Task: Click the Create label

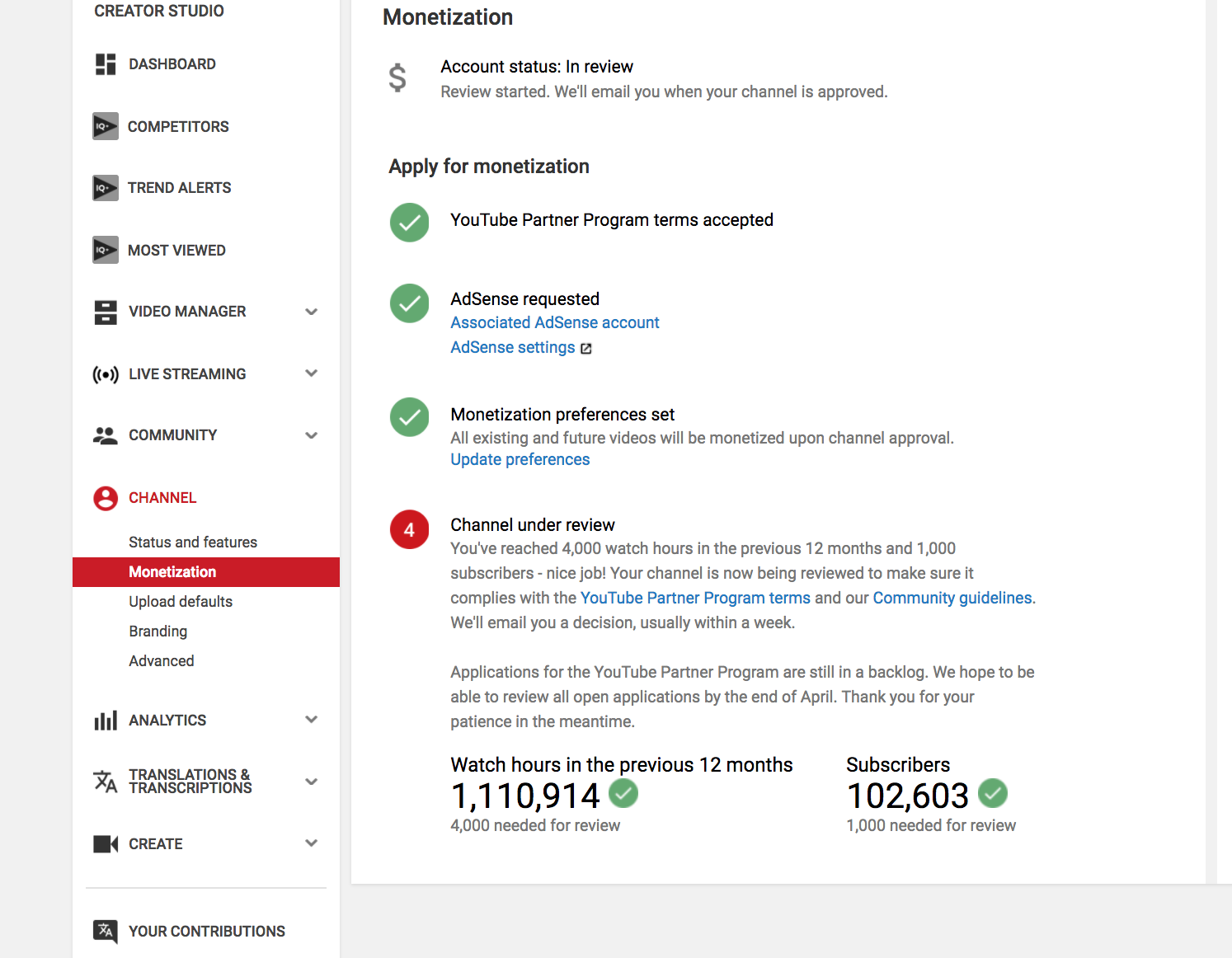Action: click(x=156, y=844)
